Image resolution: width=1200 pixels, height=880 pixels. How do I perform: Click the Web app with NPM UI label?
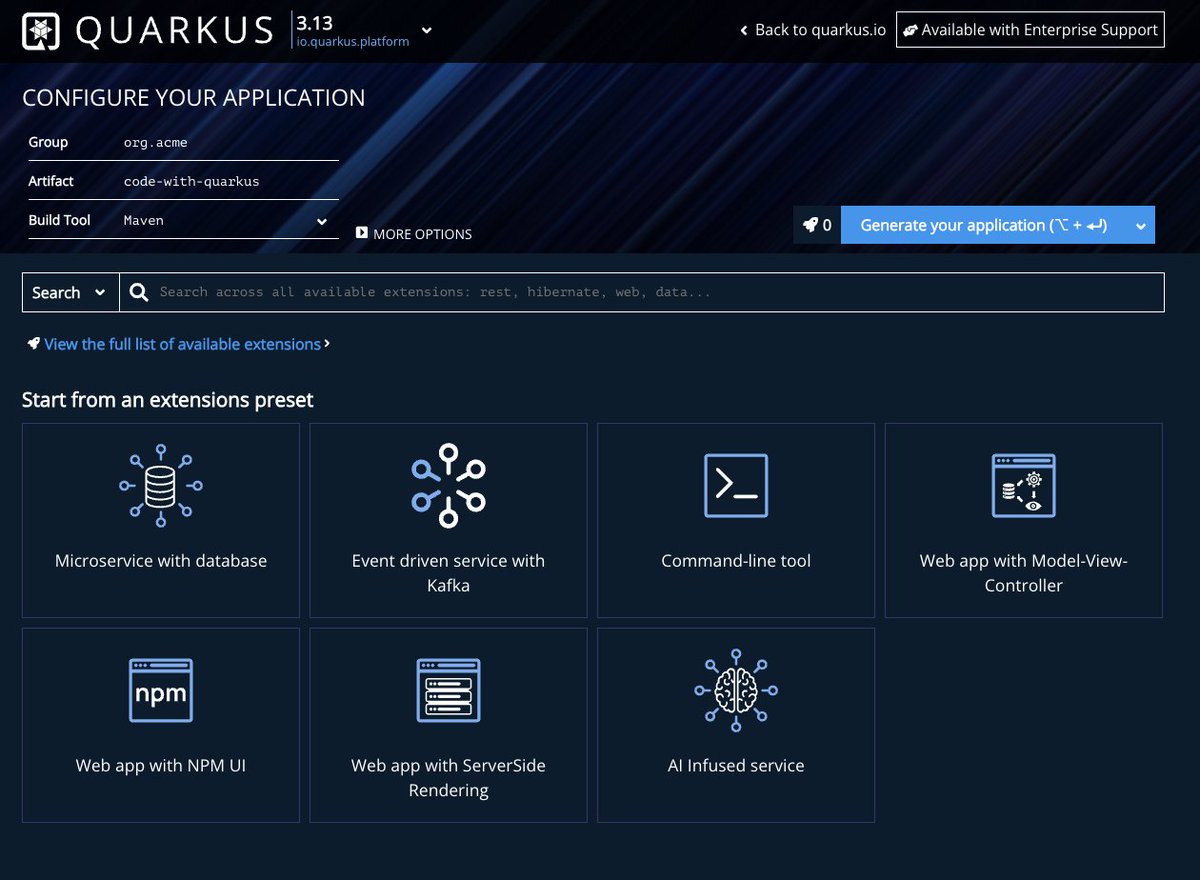click(161, 766)
